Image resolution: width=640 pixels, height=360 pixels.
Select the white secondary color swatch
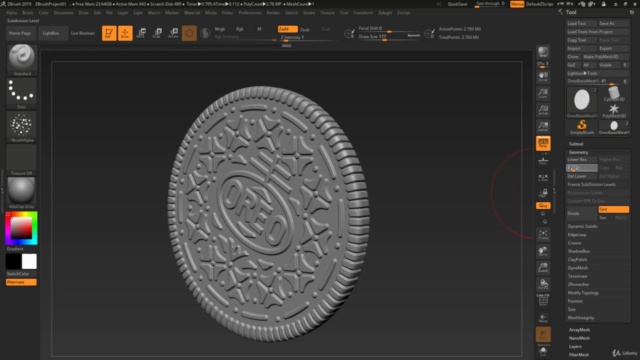pyautogui.click(x=29, y=261)
